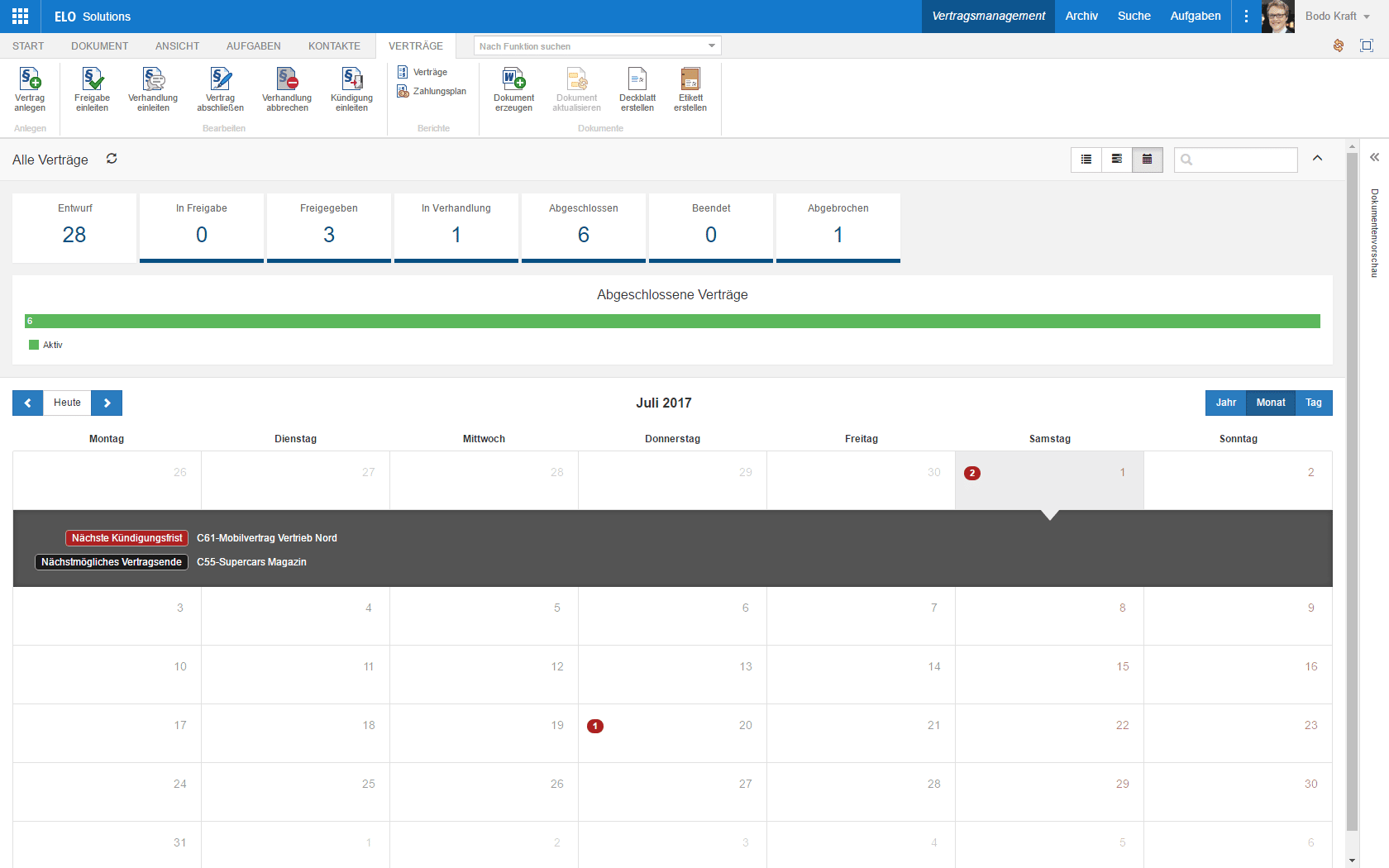Viewport: 1389px width, 868px height.
Task: Switch to simple list view
Action: click(x=1086, y=160)
